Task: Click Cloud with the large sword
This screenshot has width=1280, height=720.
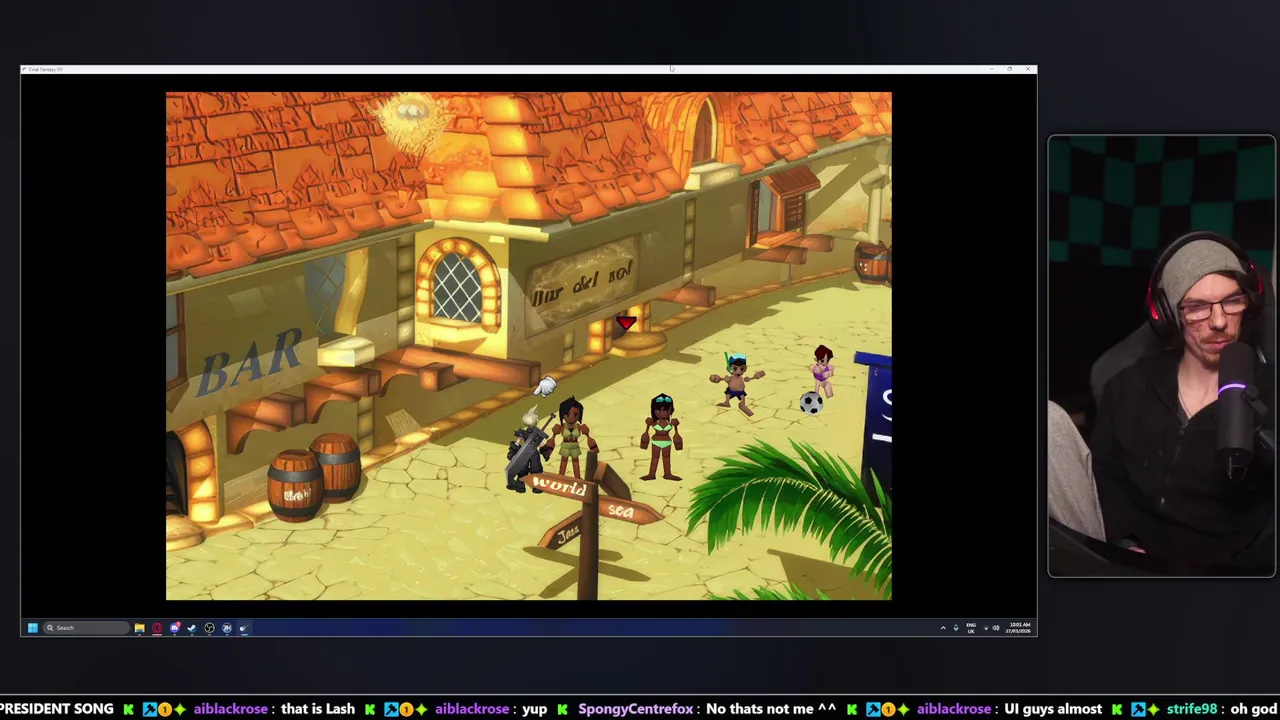Action: pyautogui.click(x=526, y=450)
